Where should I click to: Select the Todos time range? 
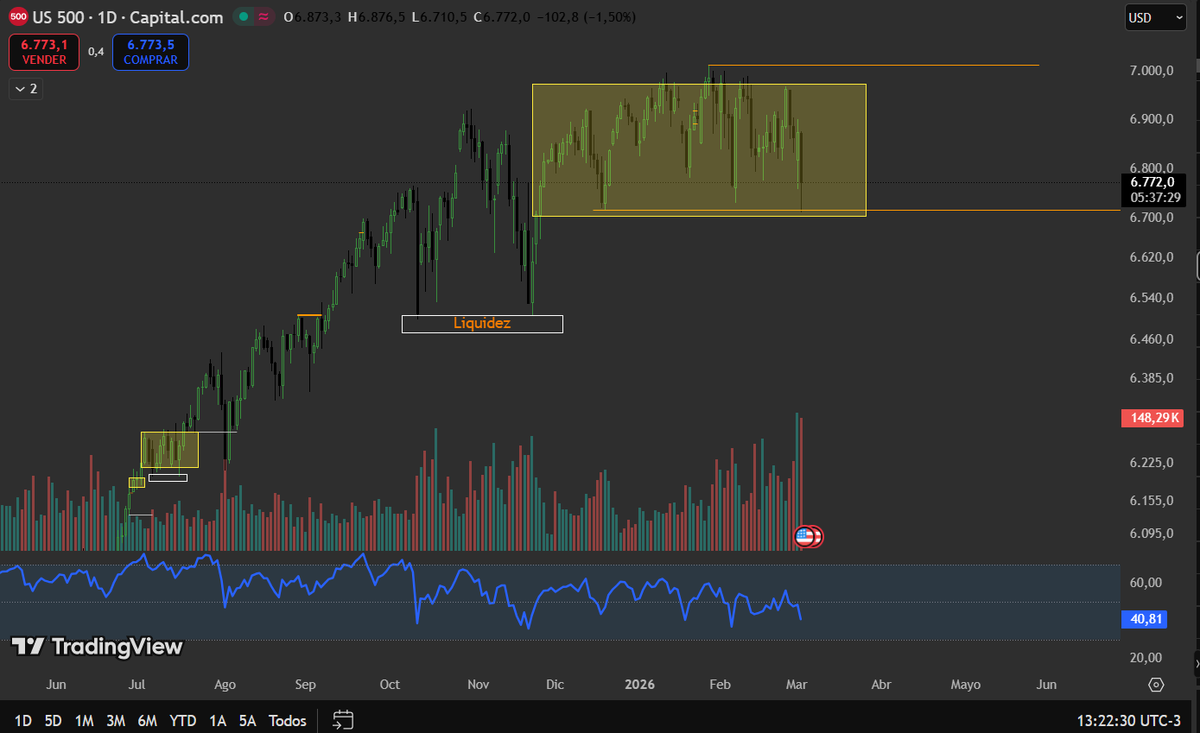click(288, 720)
